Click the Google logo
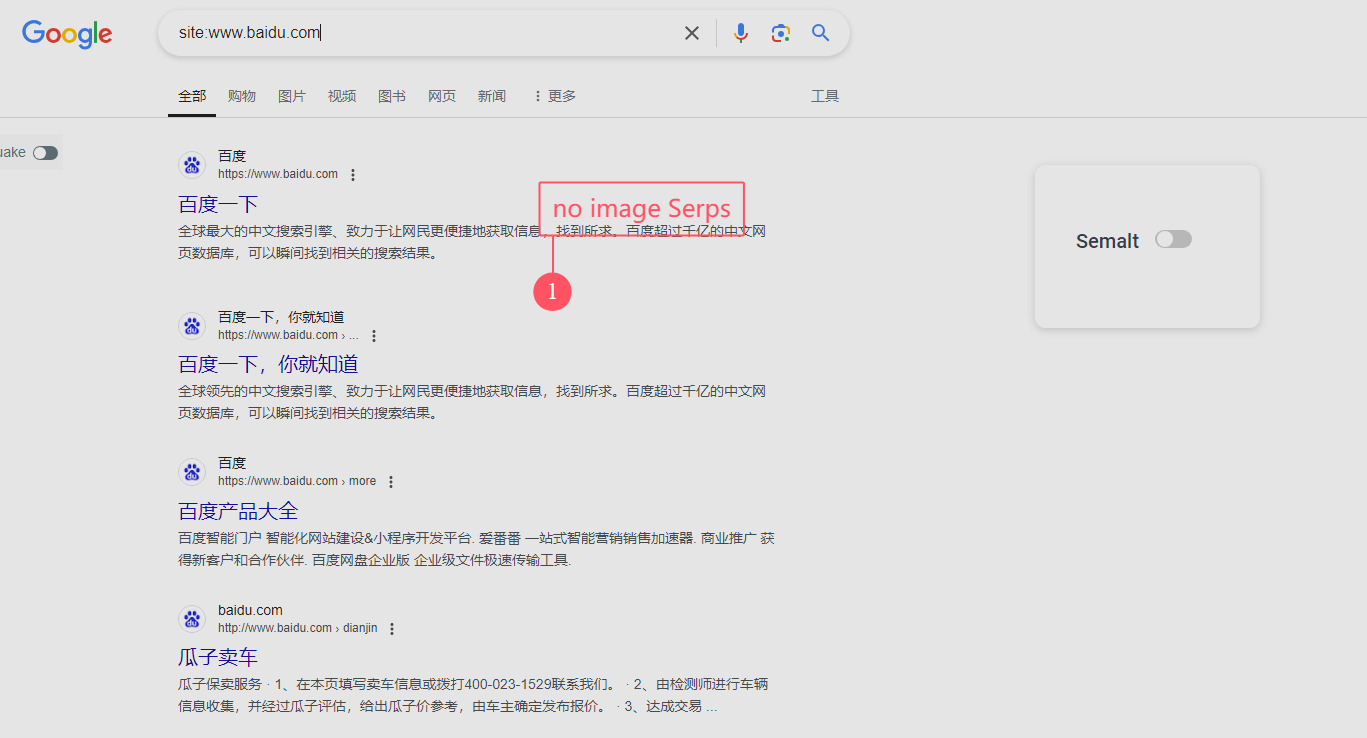 coord(67,34)
